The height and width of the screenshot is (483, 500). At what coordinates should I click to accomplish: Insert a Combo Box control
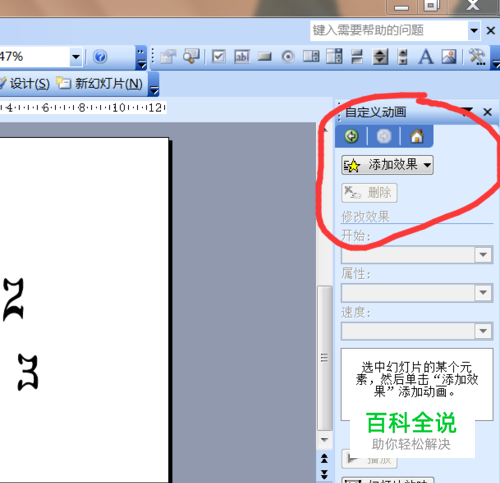pos(334,56)
